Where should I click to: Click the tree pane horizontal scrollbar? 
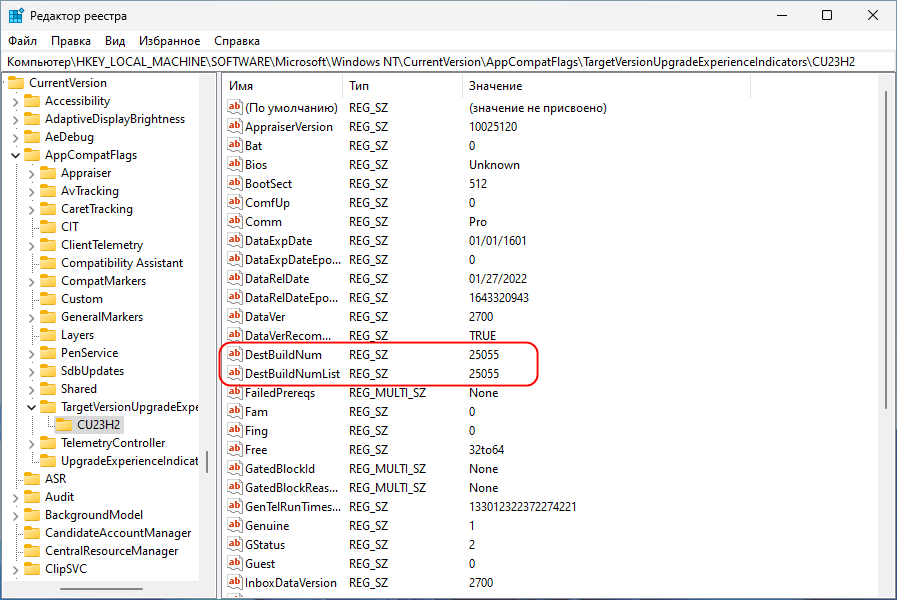(x=101, y=589)
